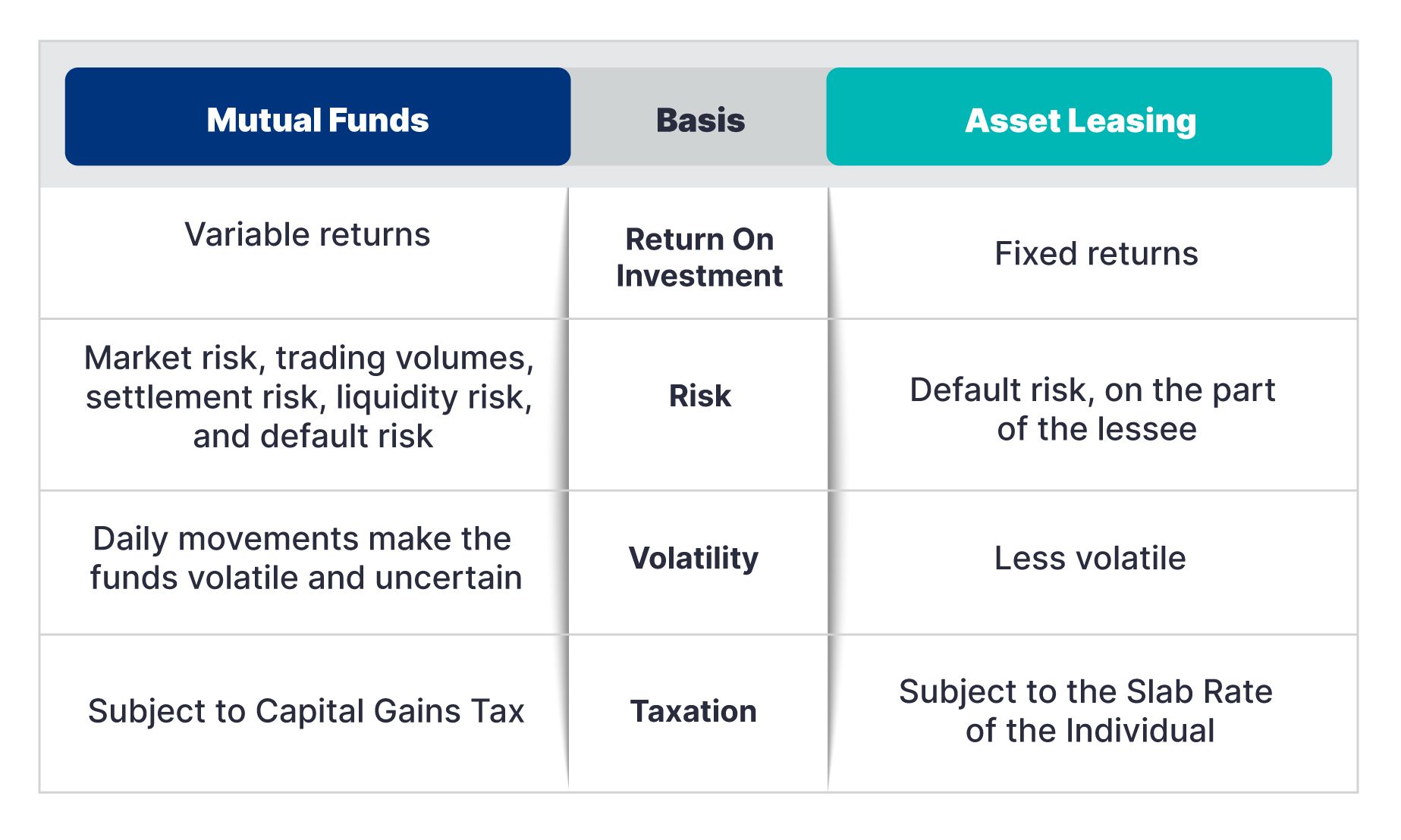Click the of the Individual line
The image size is (1401, 840).
(1090, 731)
